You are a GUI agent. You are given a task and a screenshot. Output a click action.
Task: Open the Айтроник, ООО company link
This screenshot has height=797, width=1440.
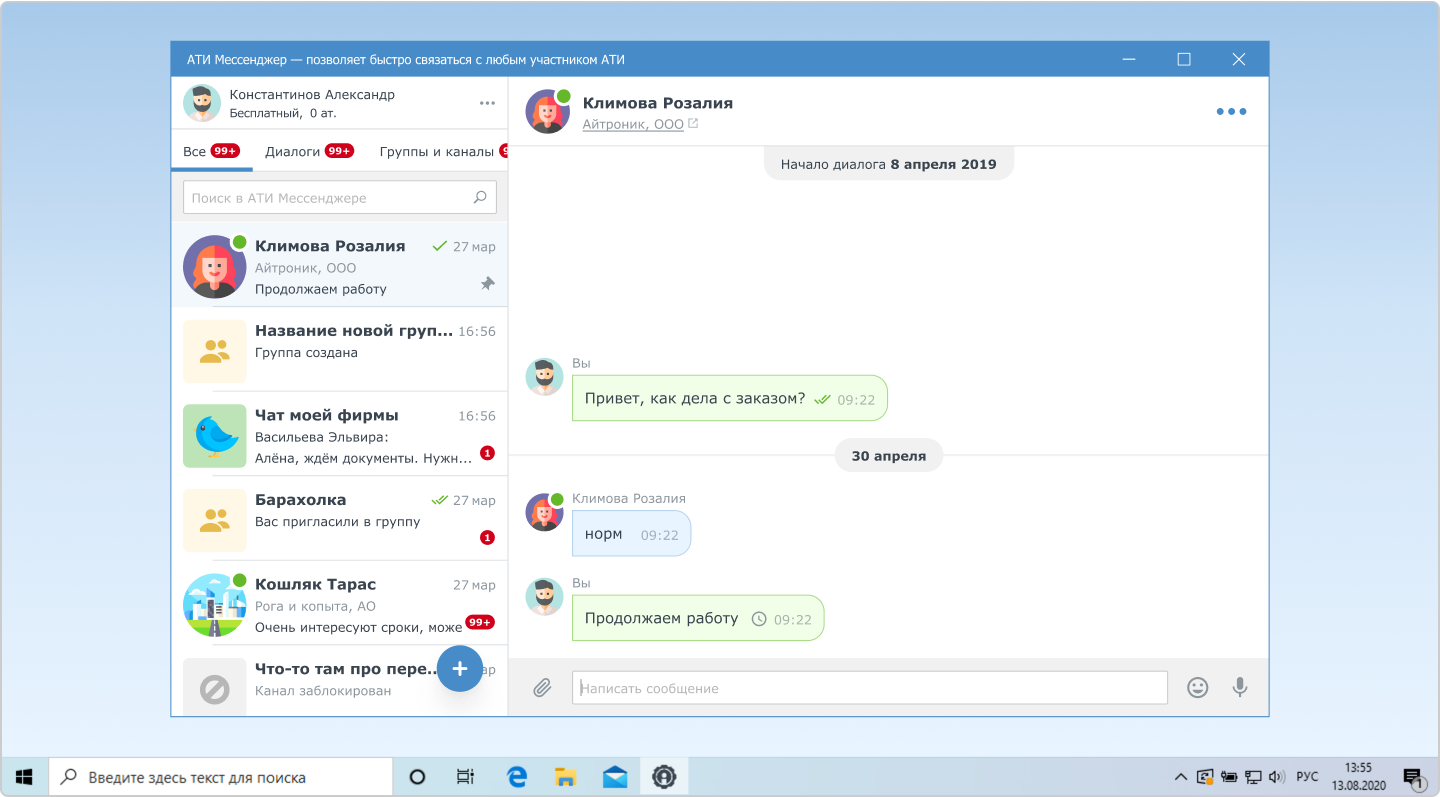click(633, 125)
